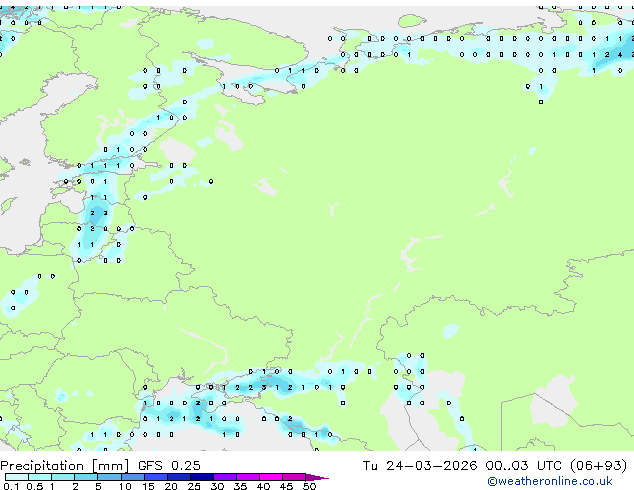Click the 0.5–1 mm legend swatch
Screen dimensions: 634x490
[40, 477]
